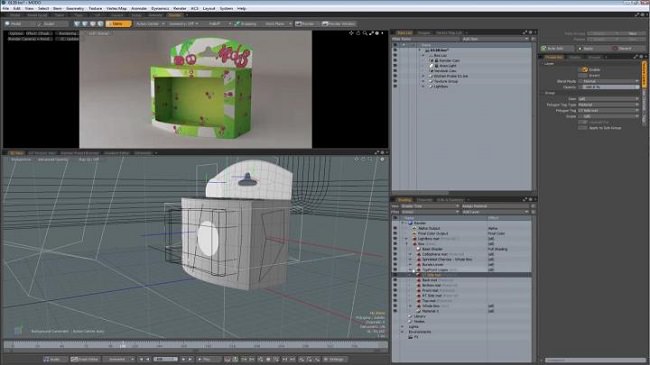Open the Work Plane dropdown
650x365 pixels.
tap(277, 24)
